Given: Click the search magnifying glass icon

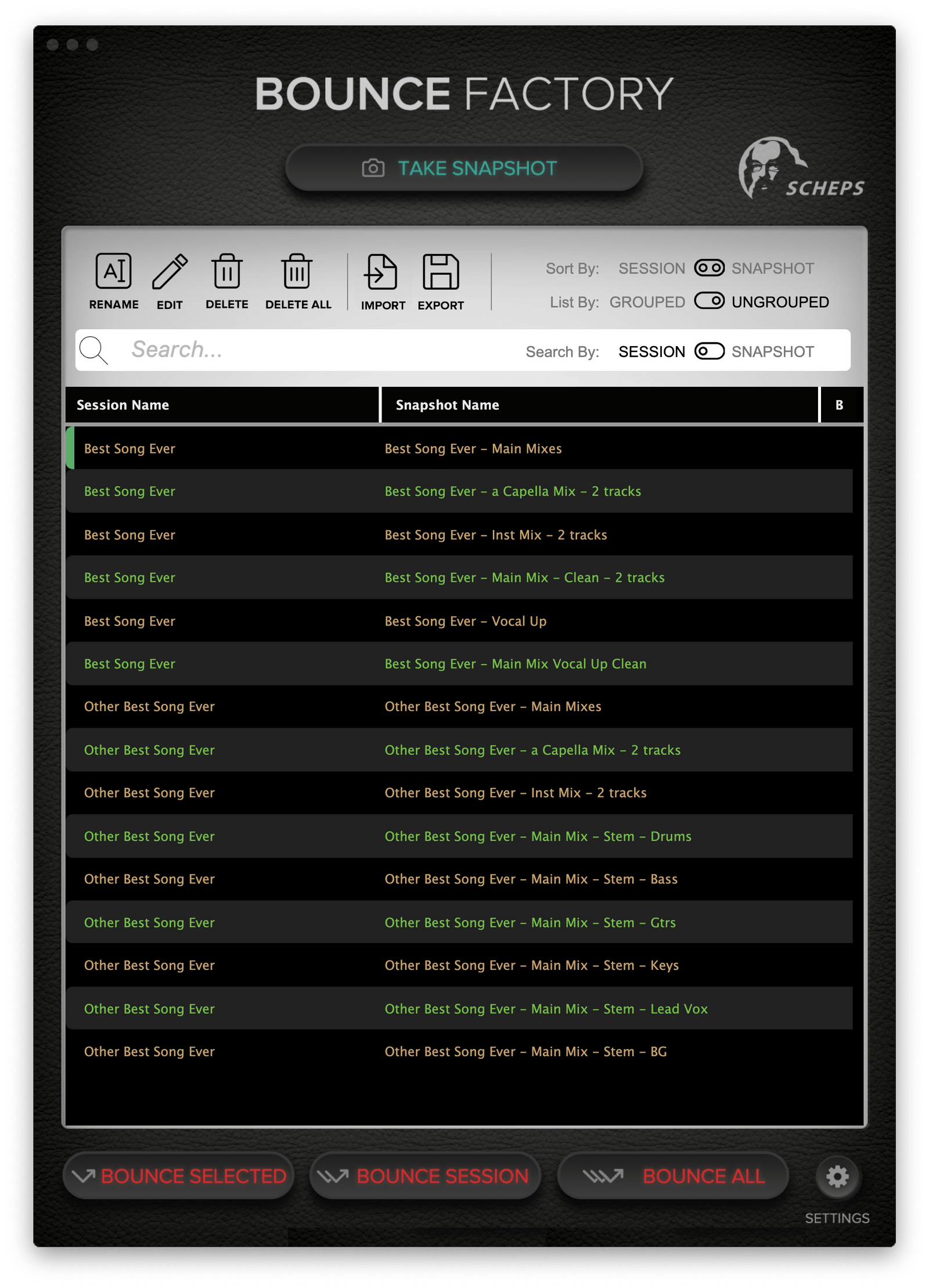Looking at the screenshot, I should click(x=93, y=350).
